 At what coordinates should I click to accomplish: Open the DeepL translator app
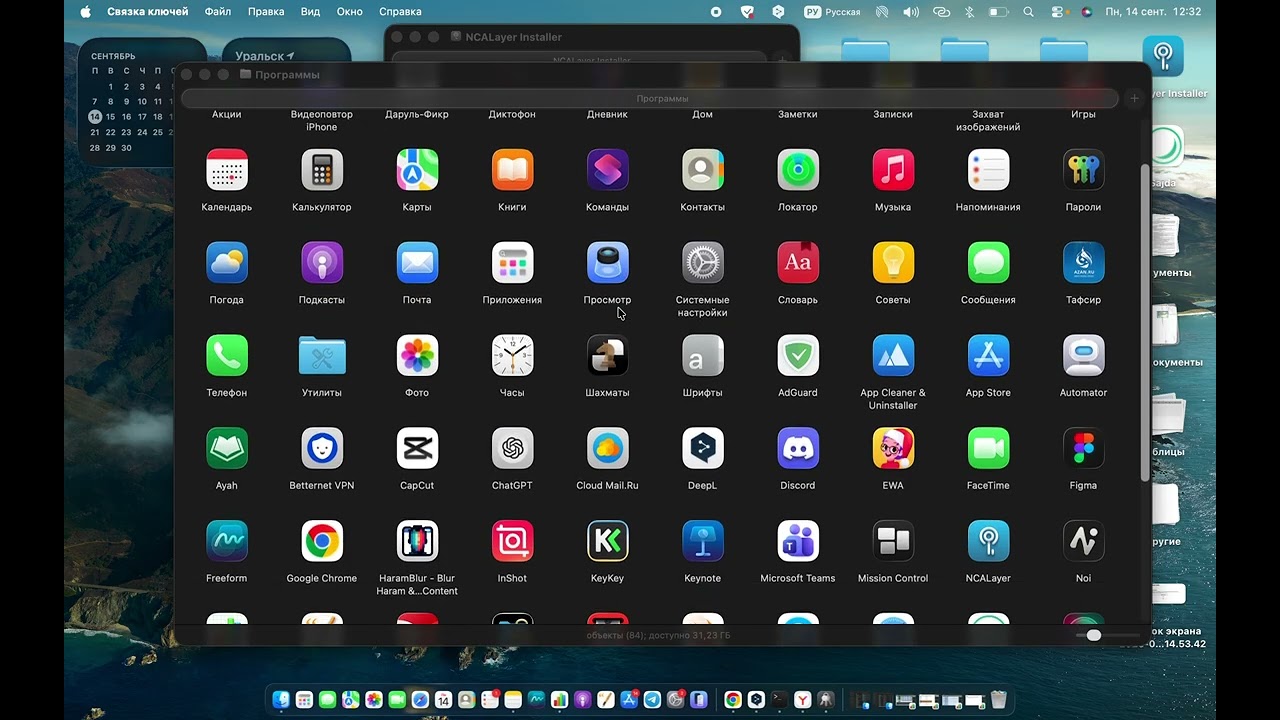[702, 449]
